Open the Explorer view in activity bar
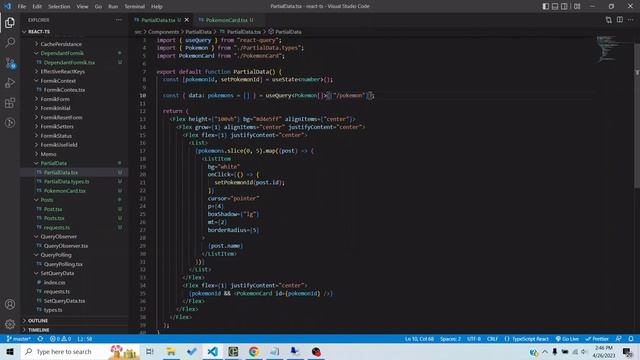This screenshot has width=640, height=360. (10, 22)
